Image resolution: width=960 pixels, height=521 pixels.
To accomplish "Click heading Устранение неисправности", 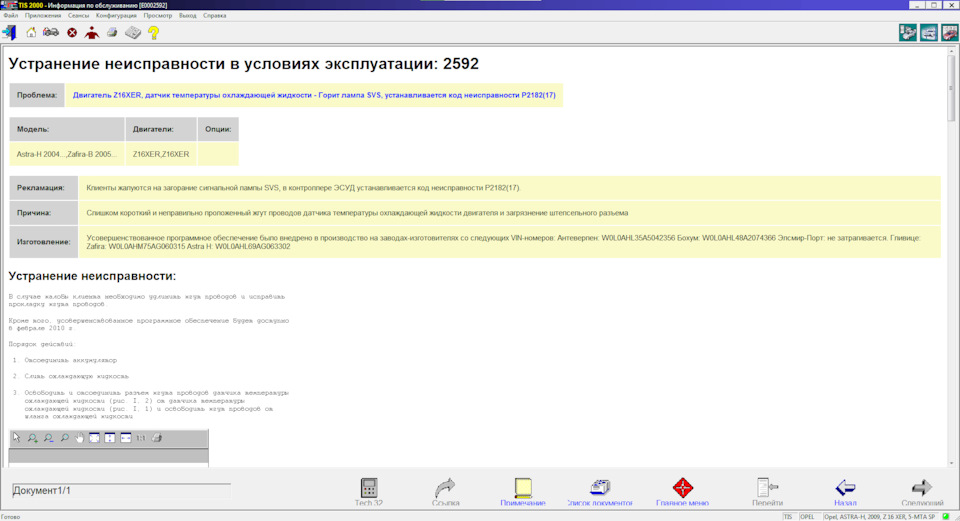I will pos(92,276).
